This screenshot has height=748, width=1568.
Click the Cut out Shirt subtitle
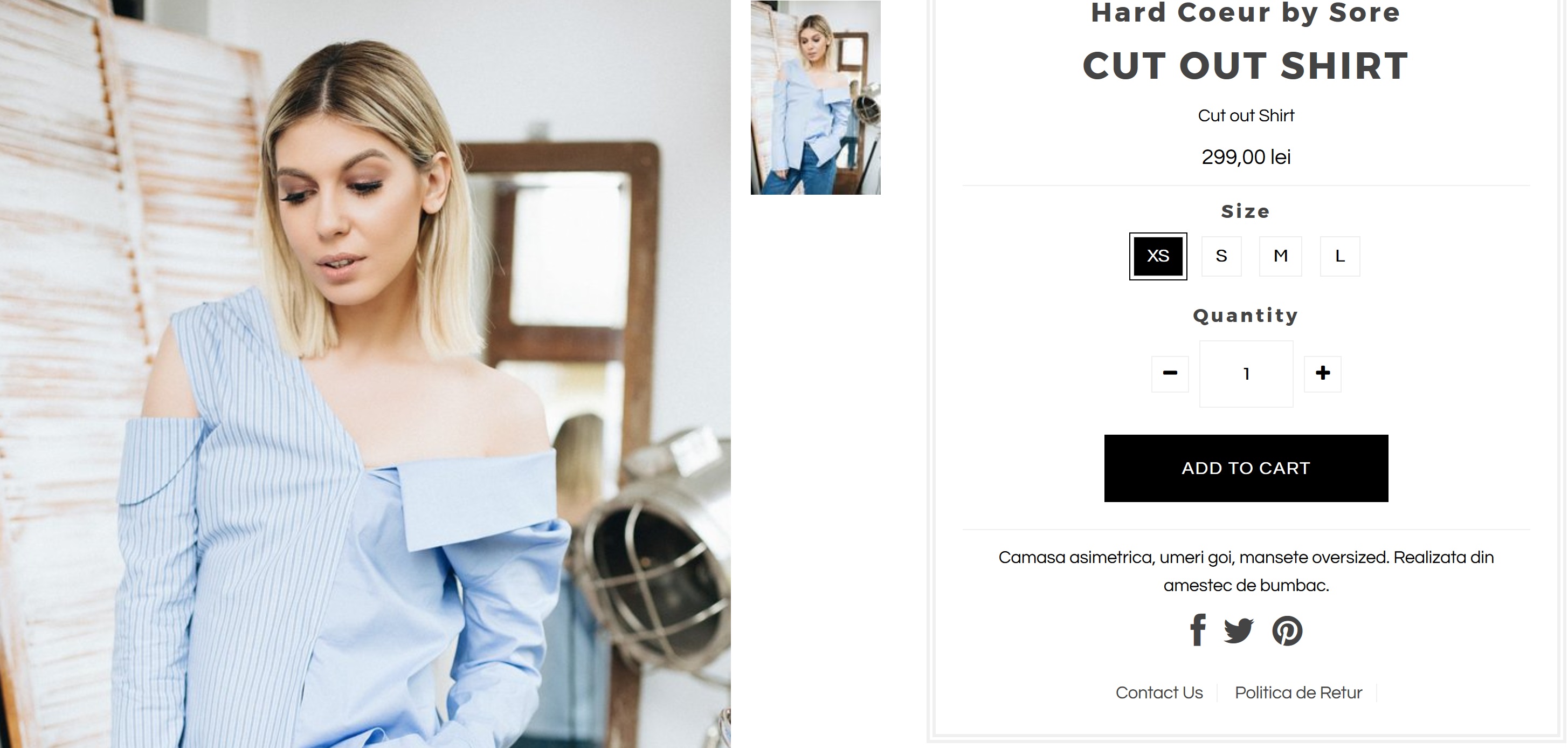click(1246, 116)
